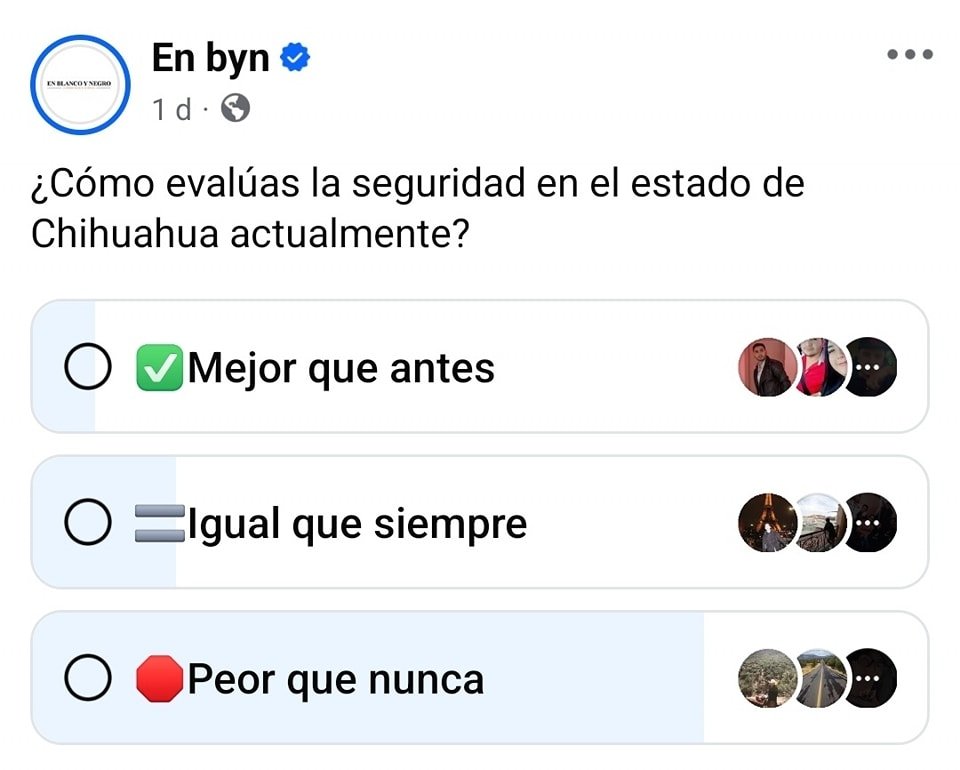Image resolution: width=960 pixels, height=770 pixels.
Task: Click the blue verified badge icon
Action: coord(294,58)
